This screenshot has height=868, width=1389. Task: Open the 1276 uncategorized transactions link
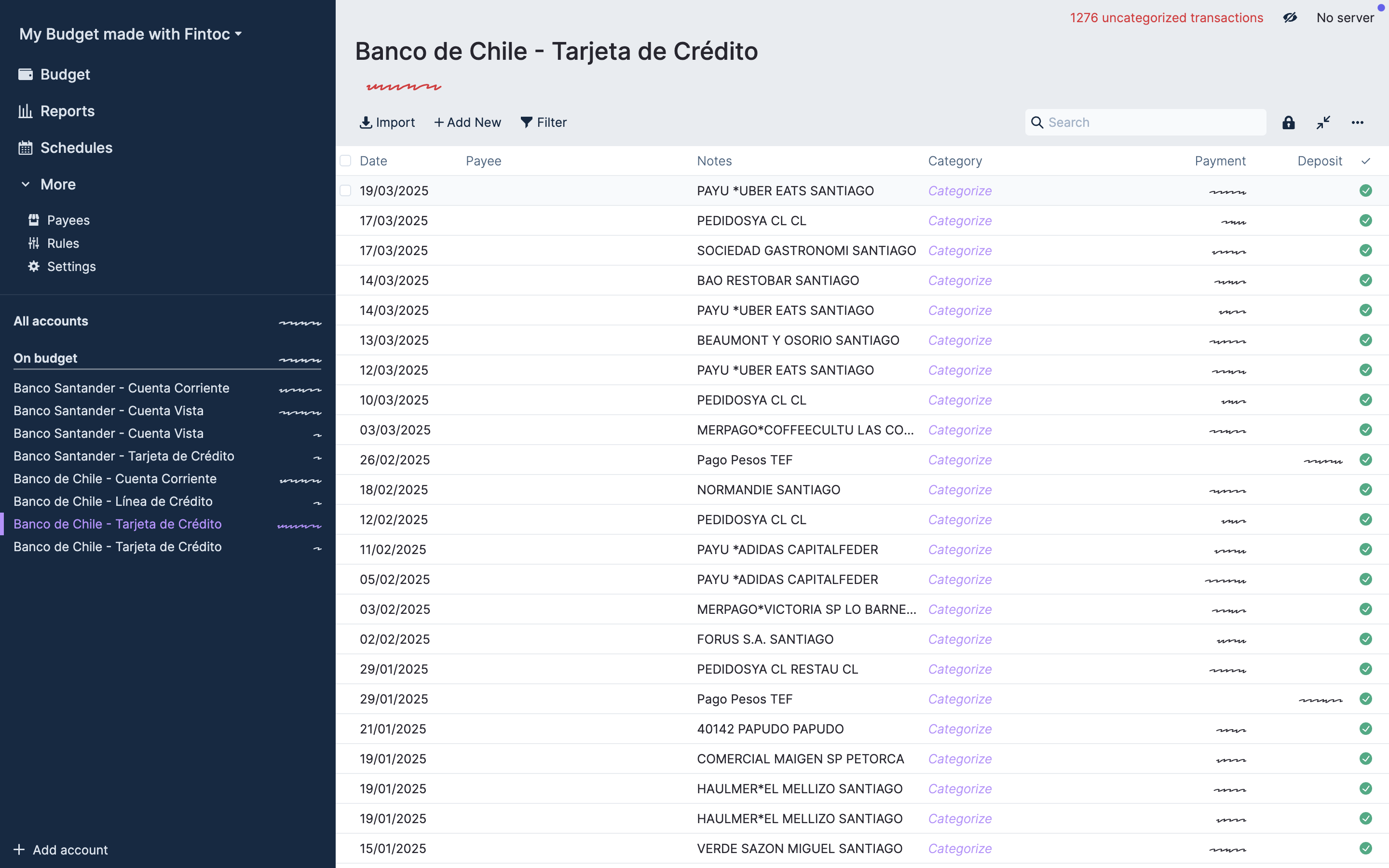point(1166,18)
